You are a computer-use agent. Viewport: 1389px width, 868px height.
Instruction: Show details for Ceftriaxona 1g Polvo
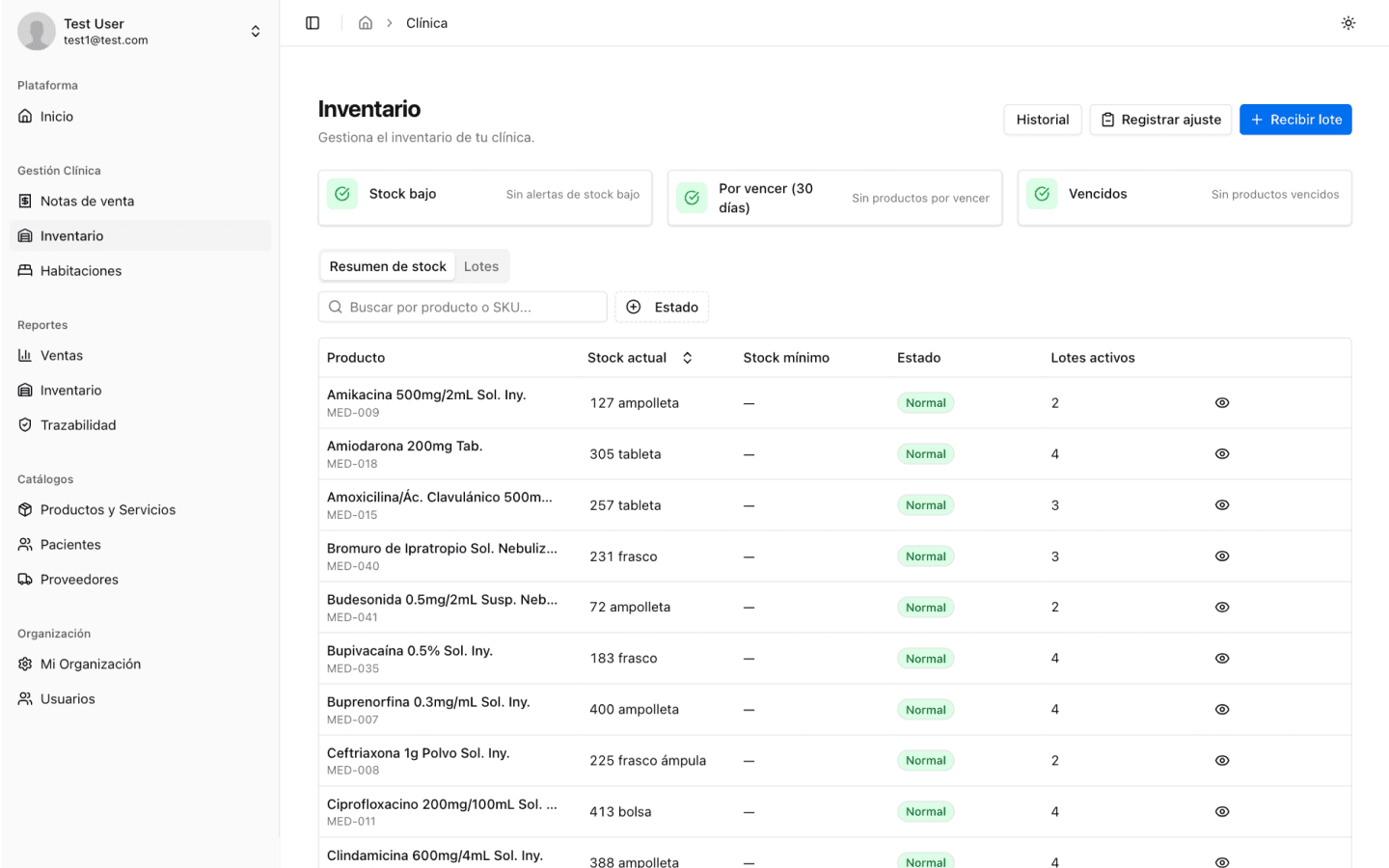[x=1221, y=761]
